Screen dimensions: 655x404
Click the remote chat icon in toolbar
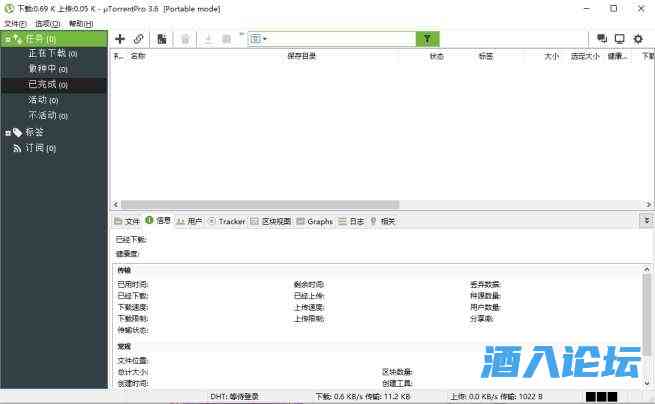pyautogui.click(x=602, y=39)
